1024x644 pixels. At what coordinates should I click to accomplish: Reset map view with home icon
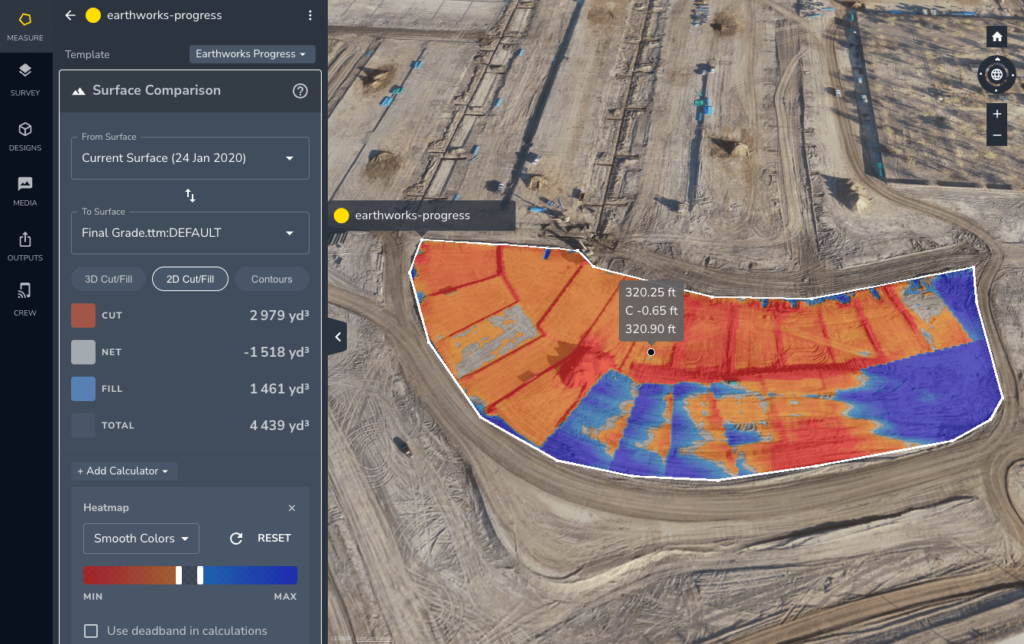[x=996, y=37]
